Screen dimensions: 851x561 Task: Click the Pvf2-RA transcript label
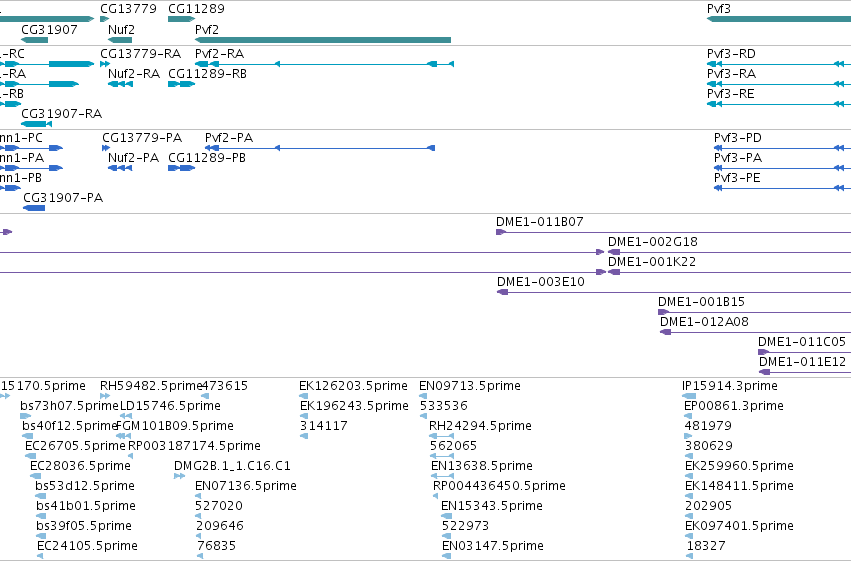[219, 54]
